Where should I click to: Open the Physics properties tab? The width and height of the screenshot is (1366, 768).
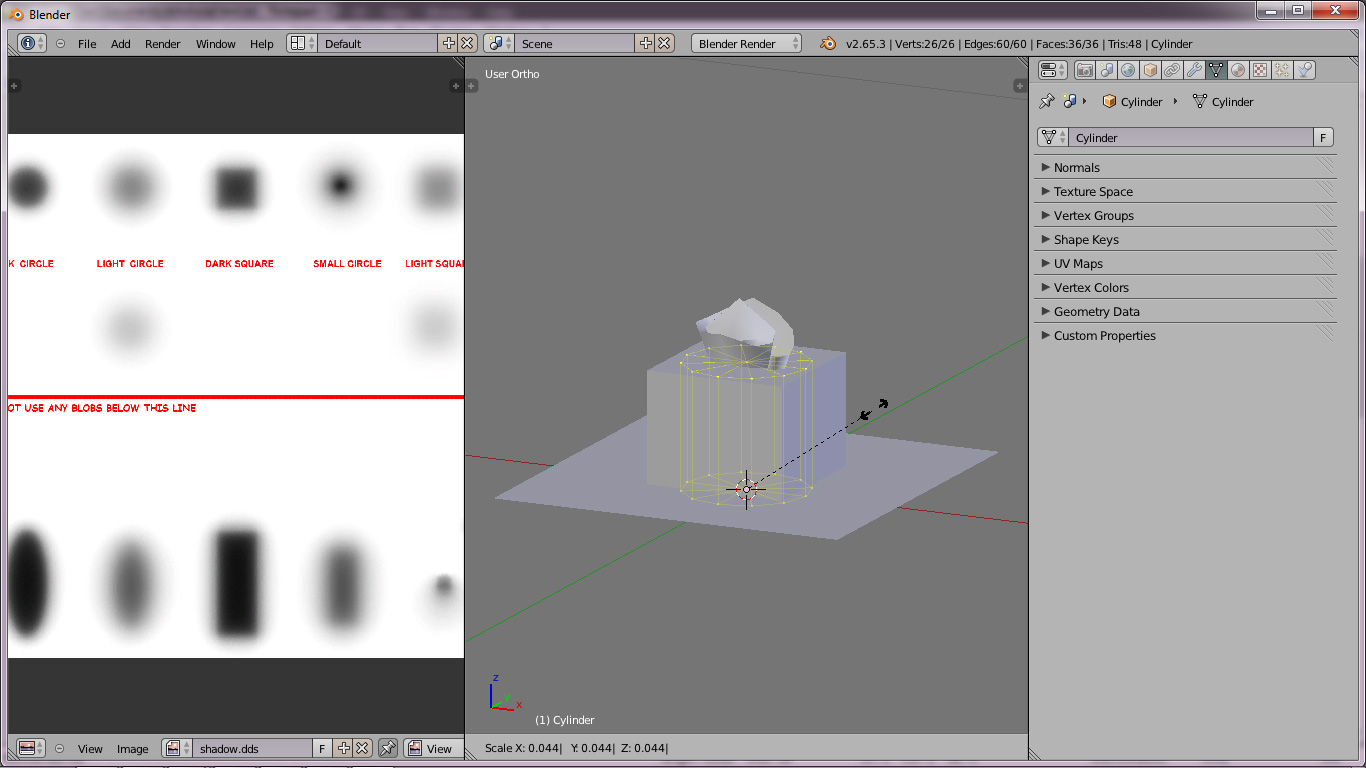[x=1304, y=70]
